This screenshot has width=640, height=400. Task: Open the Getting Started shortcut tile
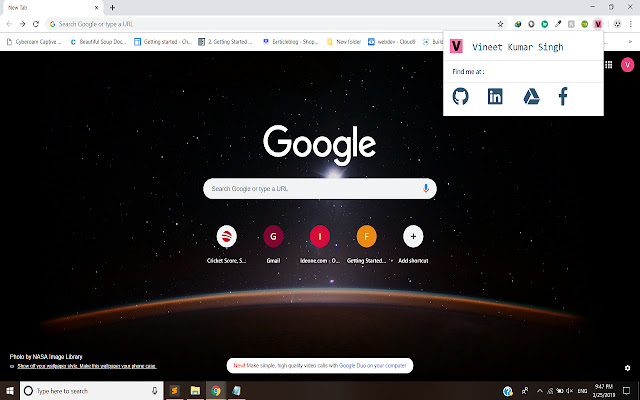click(366, 244)
